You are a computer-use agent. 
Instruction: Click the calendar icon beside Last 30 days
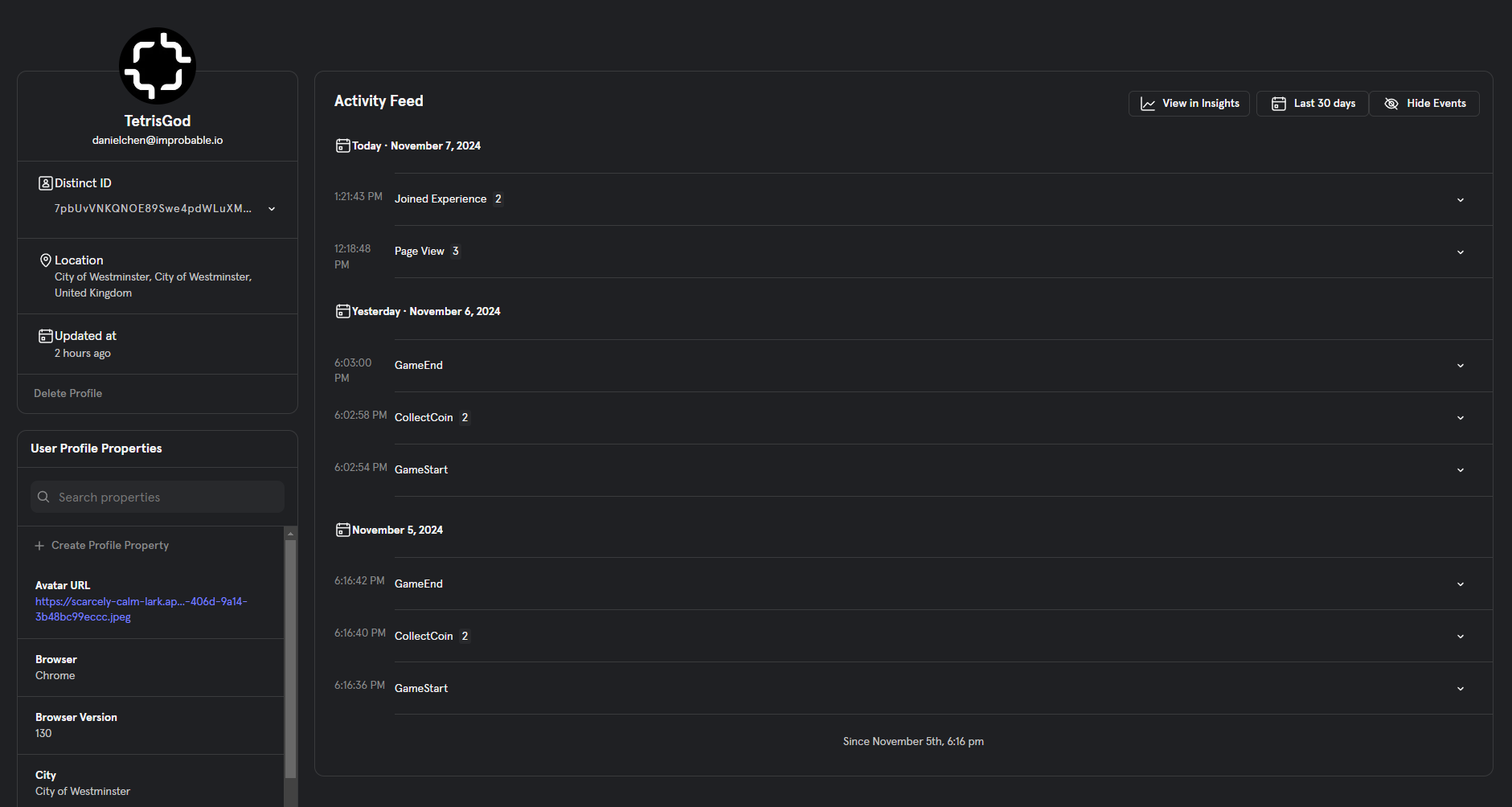1278,104
